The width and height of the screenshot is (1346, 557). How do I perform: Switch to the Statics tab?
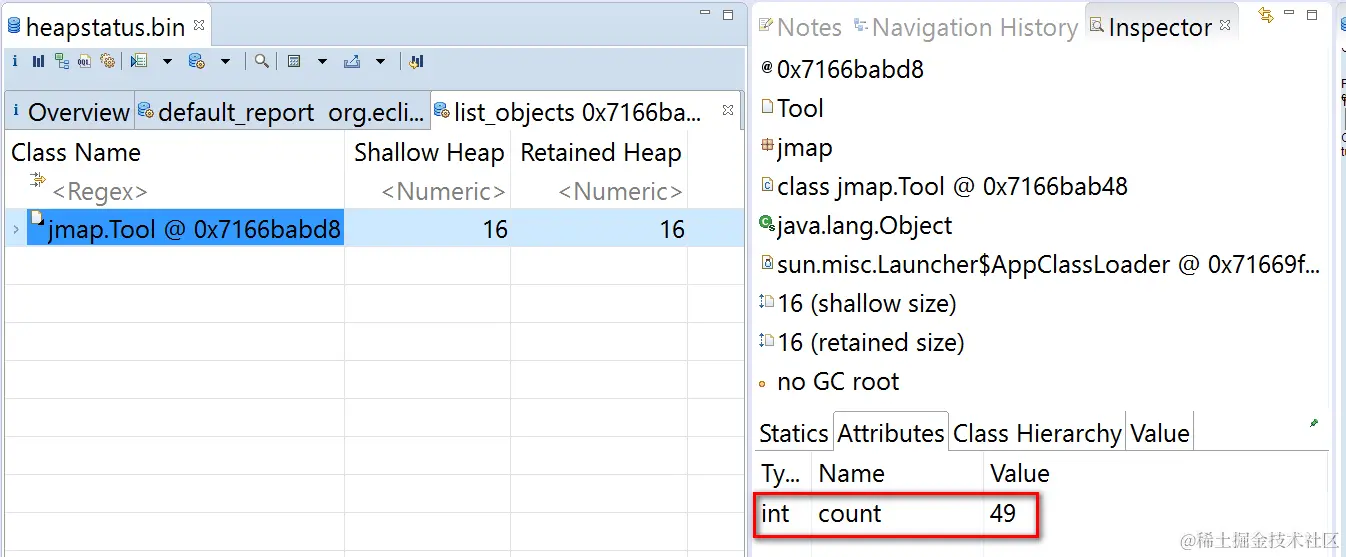pyautogui.click(x=793, y=433)
